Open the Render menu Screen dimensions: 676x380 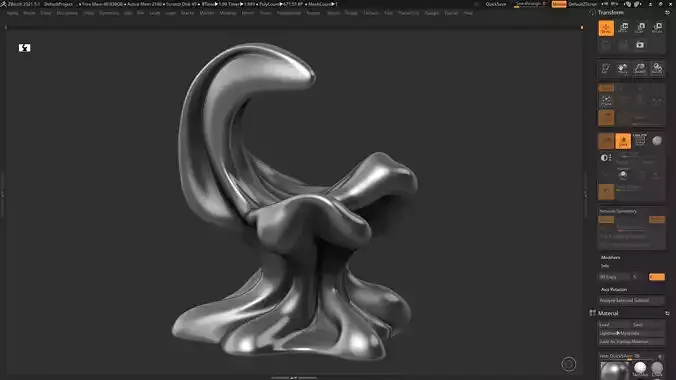tap(313, 13)
